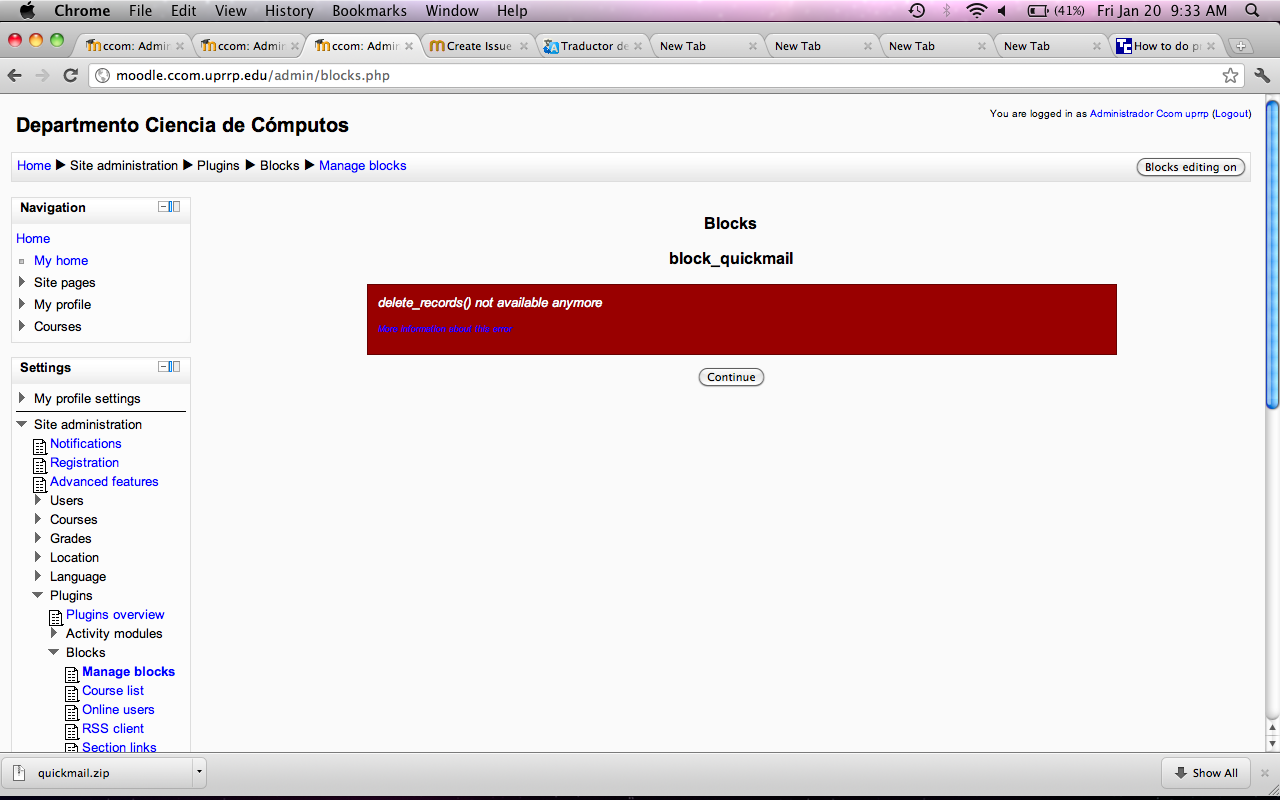Expand Activity modules under Plugins
Screen dimensions: 1280x800
(x=55, y=633)
